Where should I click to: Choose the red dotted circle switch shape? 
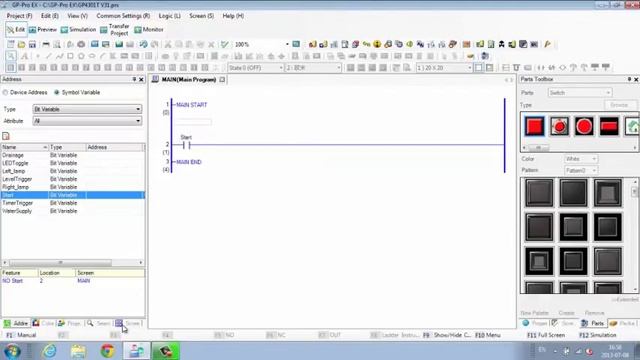559,126
